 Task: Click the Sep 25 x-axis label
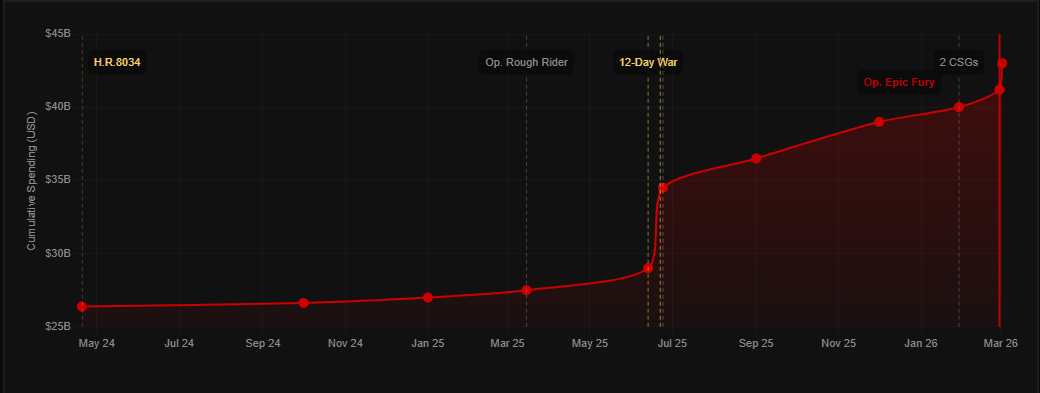(x=756, y=344)
